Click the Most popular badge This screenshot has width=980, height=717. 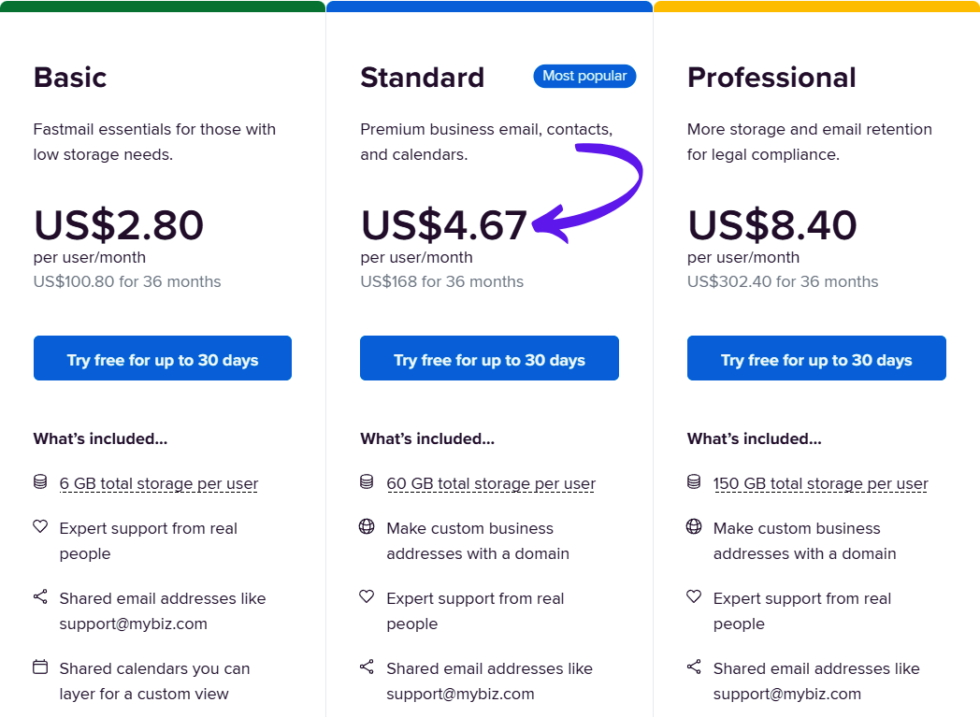pos(584,76)
